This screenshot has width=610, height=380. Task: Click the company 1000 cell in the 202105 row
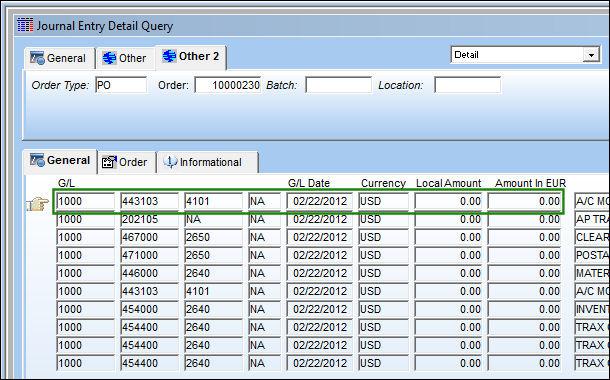click(x=86, y=219)
